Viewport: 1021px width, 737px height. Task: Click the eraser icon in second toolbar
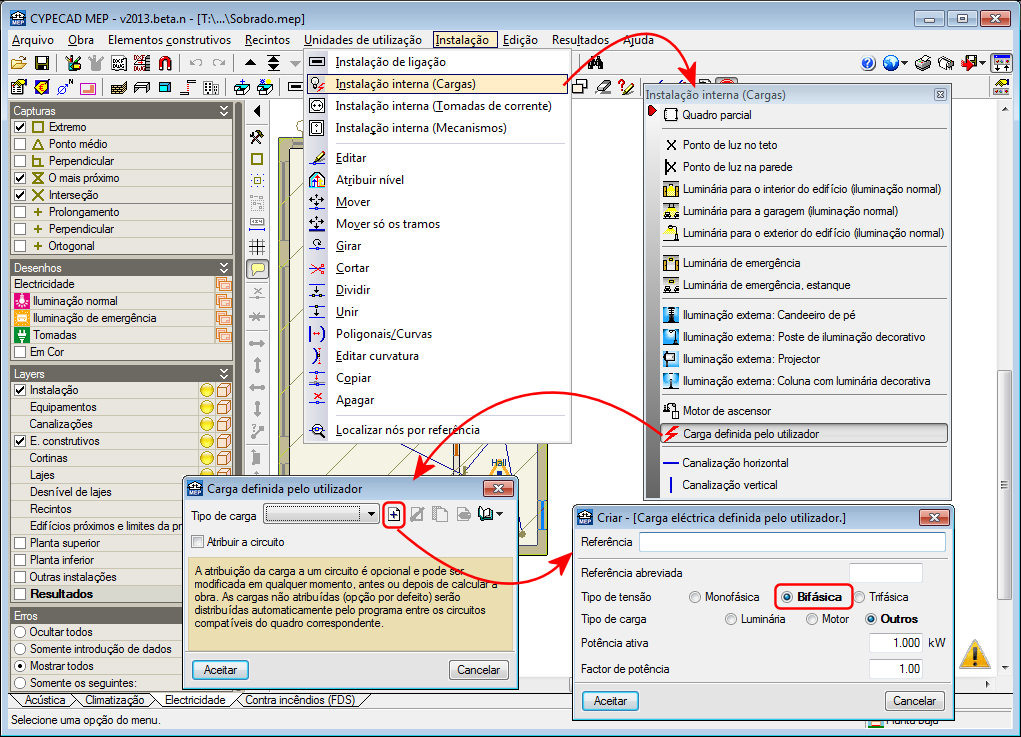click(x=604, y=87)
